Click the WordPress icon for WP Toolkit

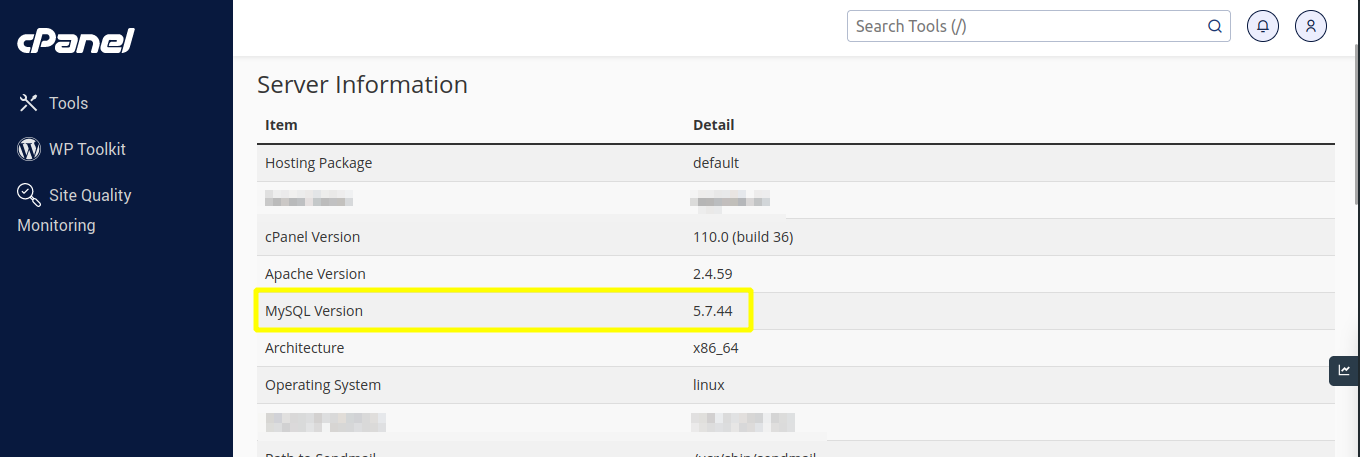(29, 149)
